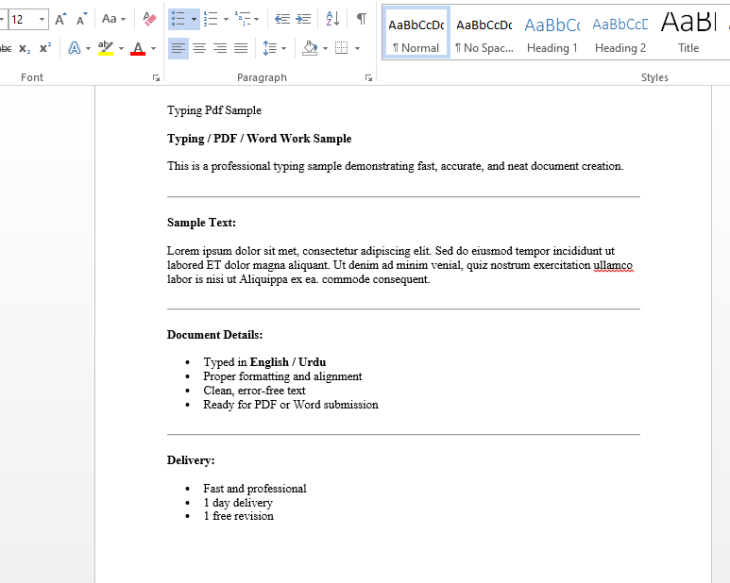Click the underlined word ullamco
This screenshot has height=583, width=730.
tap(613, 266)
